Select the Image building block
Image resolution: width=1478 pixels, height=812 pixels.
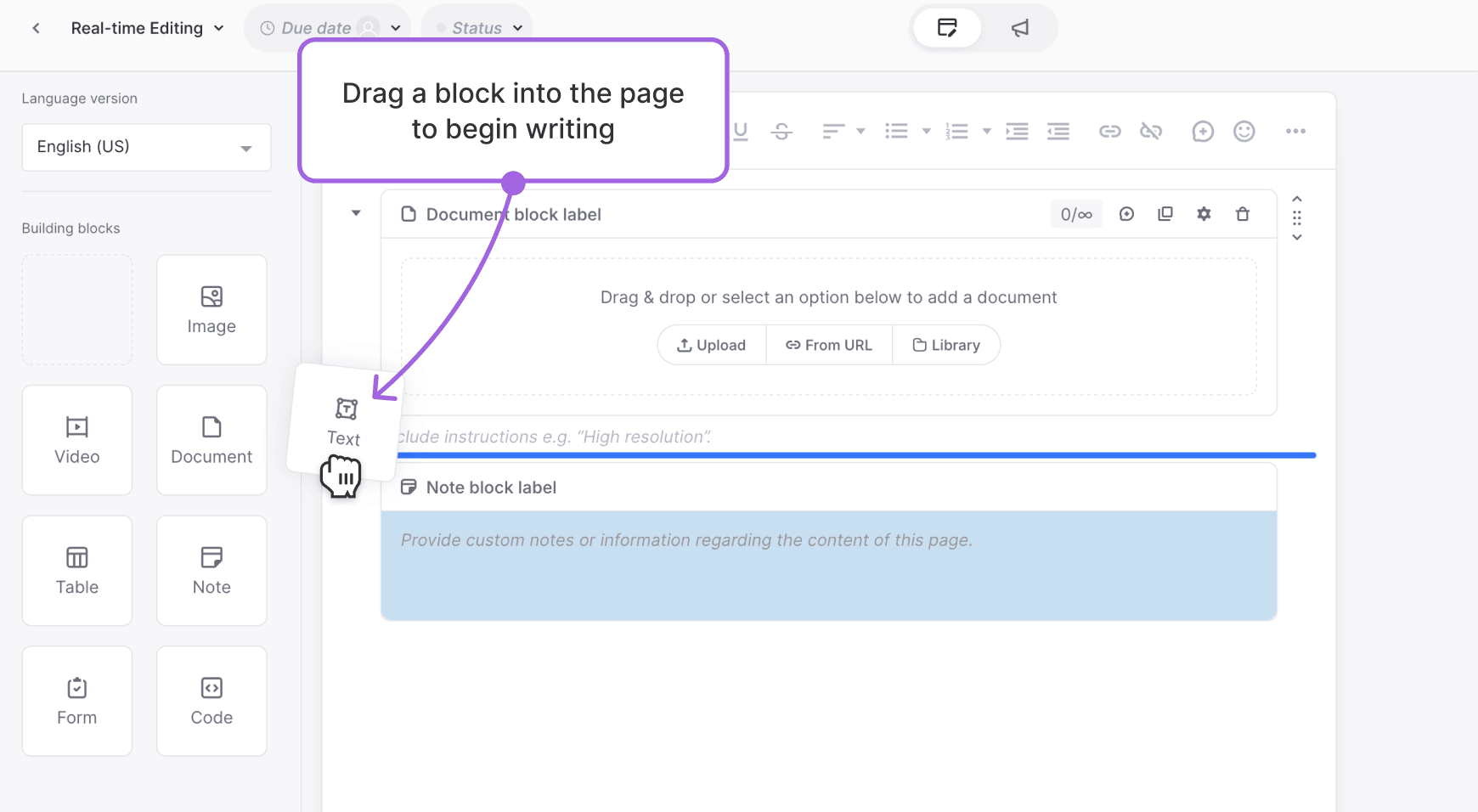212,310
